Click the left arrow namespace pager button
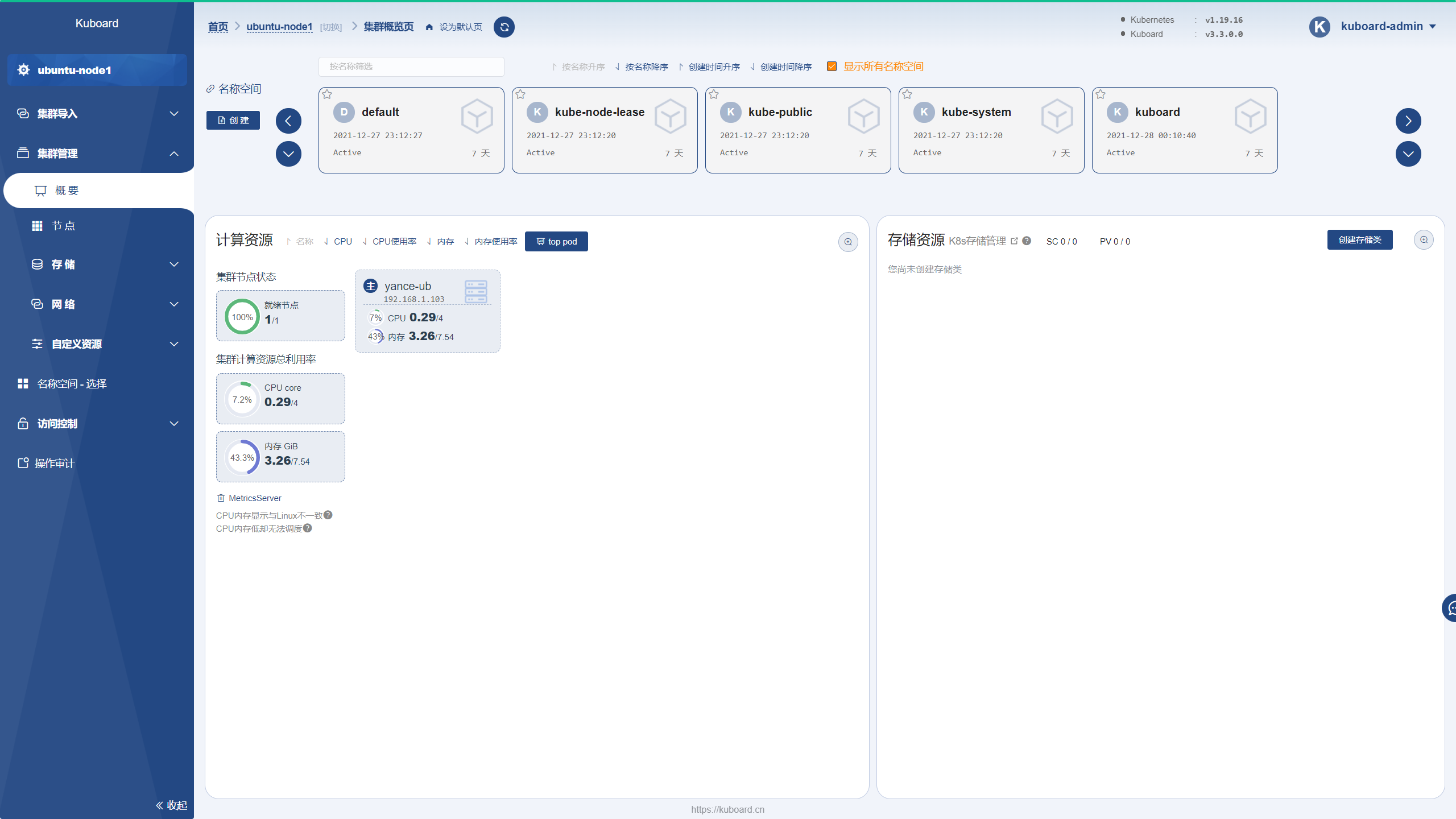 (x=288, y=121)
